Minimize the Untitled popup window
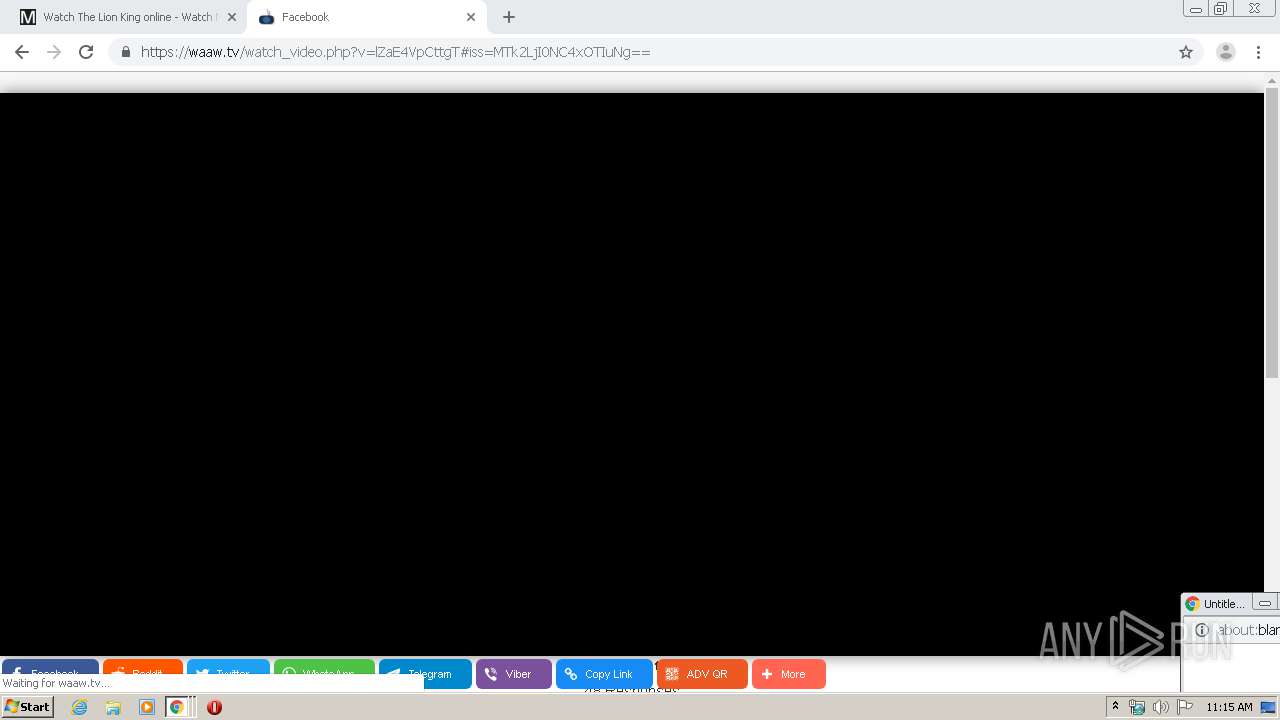This screenshot has width=1280, height=720. coord(1265,603)
